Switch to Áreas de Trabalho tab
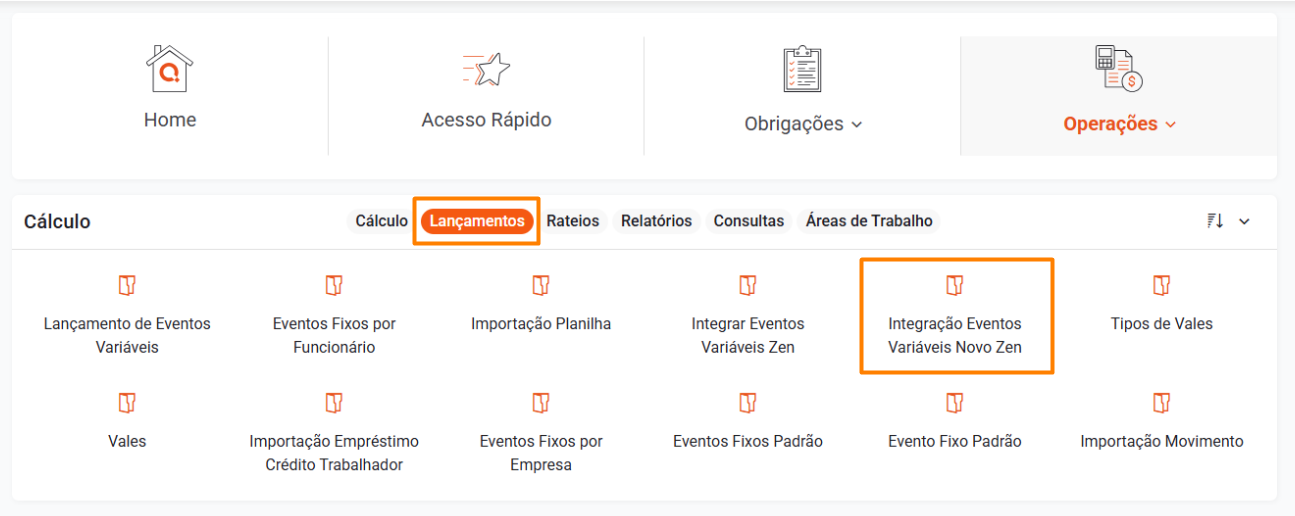The image size is (1295, 516). (869, 221)
